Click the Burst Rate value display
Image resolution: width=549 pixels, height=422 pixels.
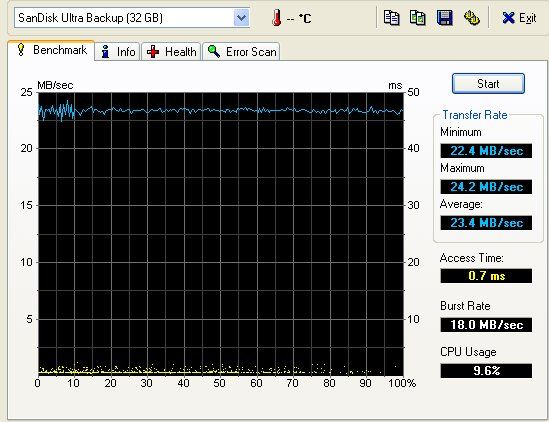(486, 325)
